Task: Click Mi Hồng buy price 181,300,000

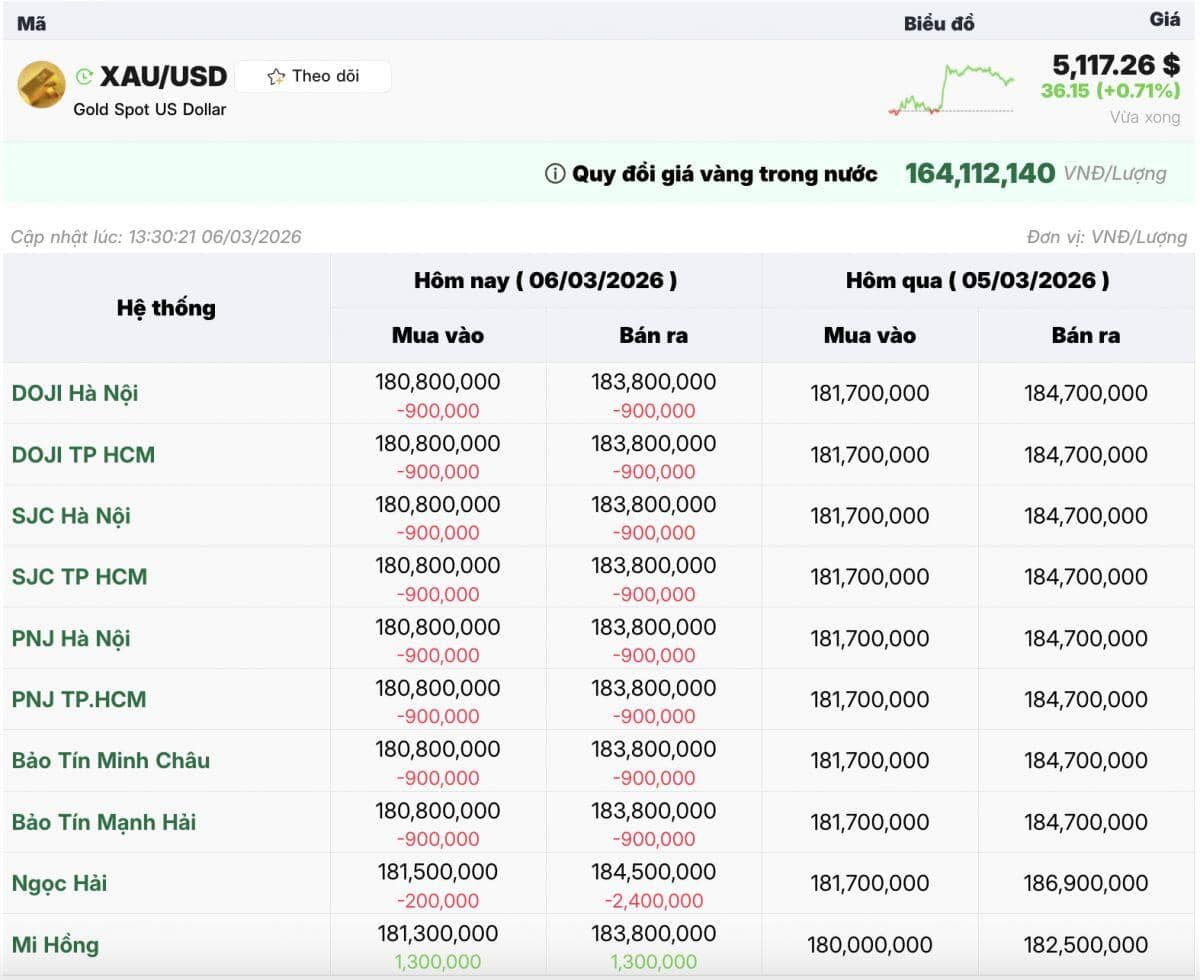Action: click(x=438, y=933)
